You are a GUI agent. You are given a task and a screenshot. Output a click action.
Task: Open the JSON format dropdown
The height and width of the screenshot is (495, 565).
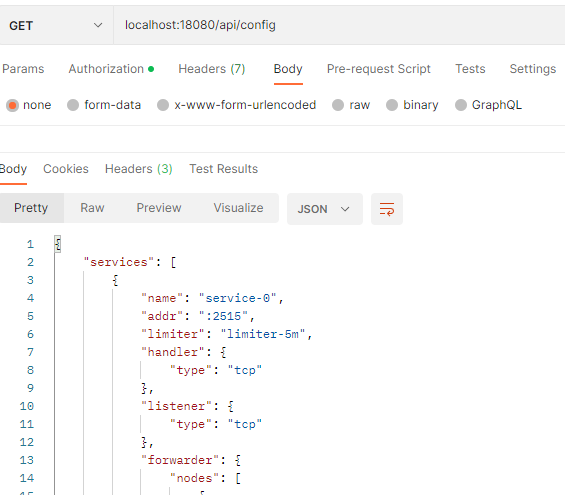point(325,209)
